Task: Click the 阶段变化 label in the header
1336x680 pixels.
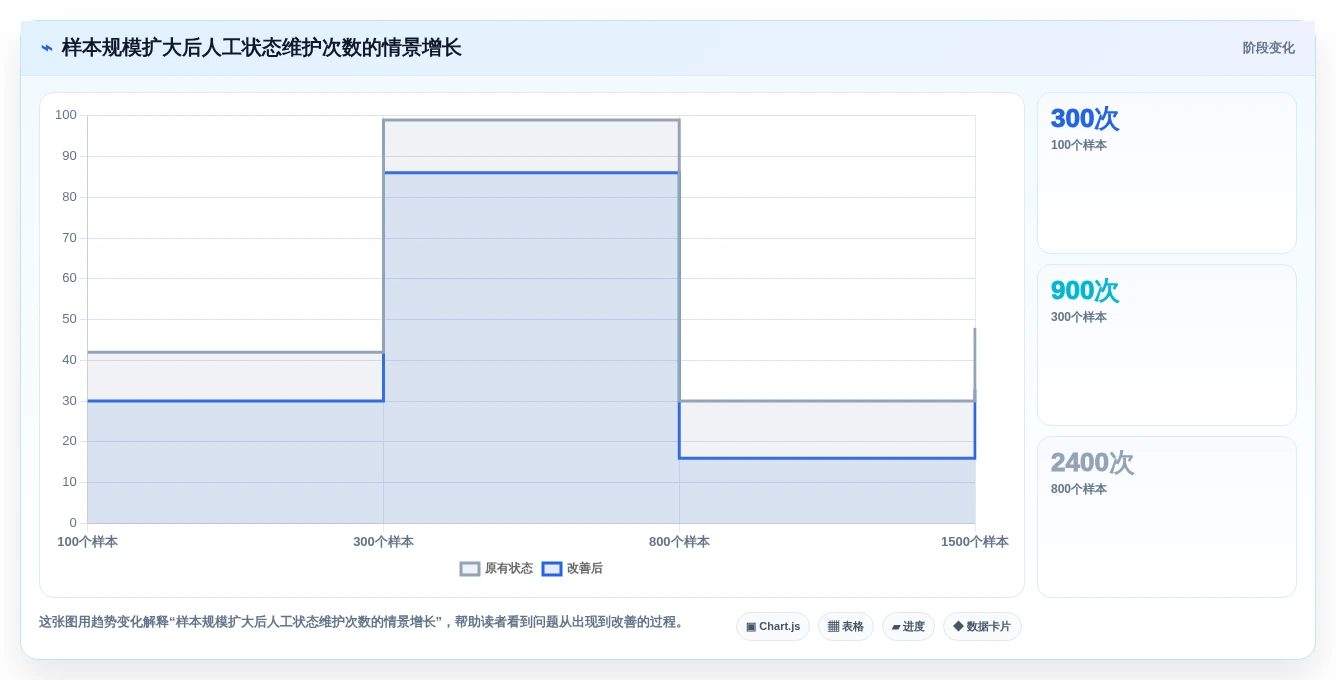Action: click(x=1268, y=48)
